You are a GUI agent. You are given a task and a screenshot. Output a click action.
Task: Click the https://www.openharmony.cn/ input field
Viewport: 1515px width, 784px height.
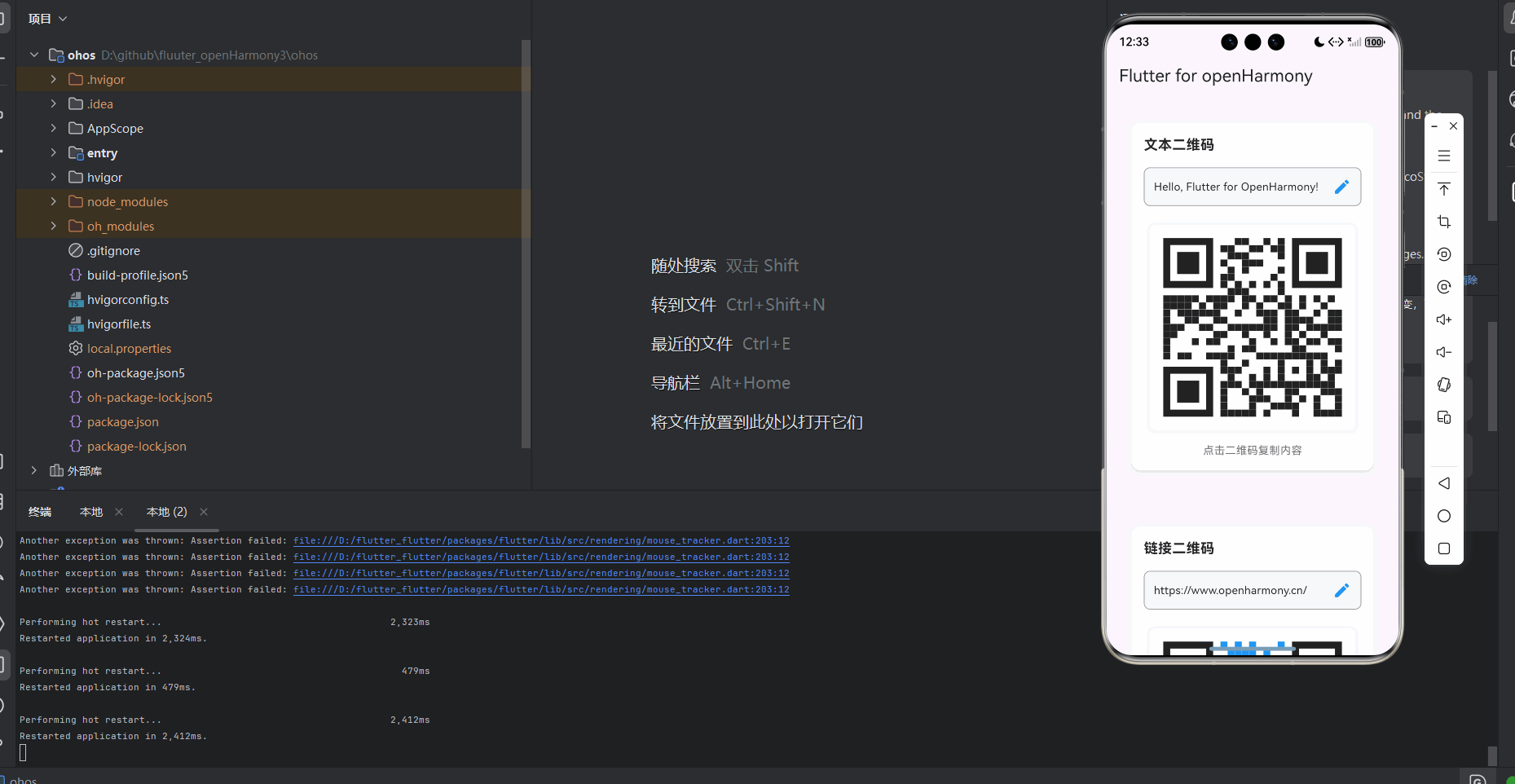(1252, 590)
